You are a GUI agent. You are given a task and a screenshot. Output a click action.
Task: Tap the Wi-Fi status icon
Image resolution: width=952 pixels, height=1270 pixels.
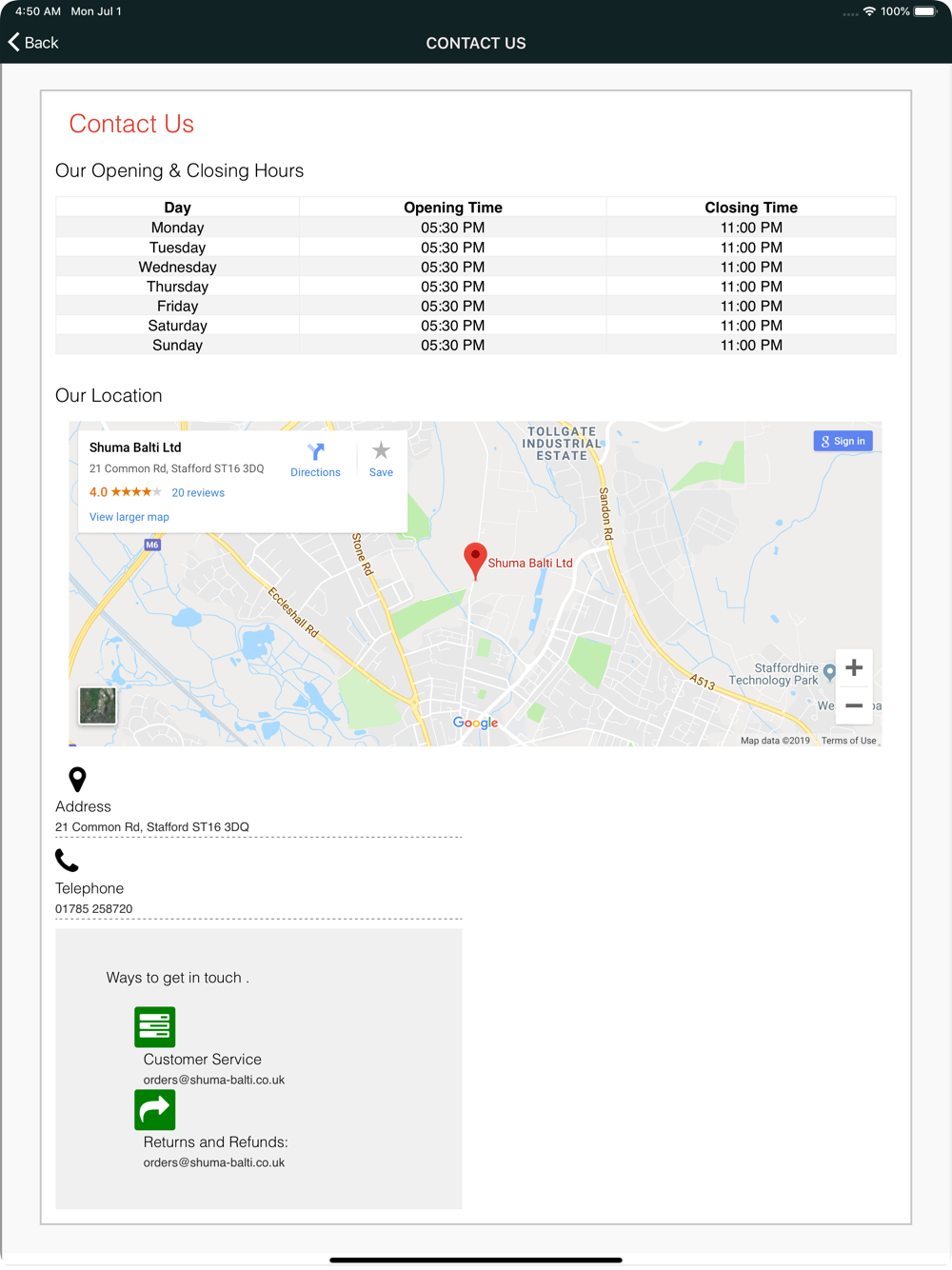coord(869,11)
